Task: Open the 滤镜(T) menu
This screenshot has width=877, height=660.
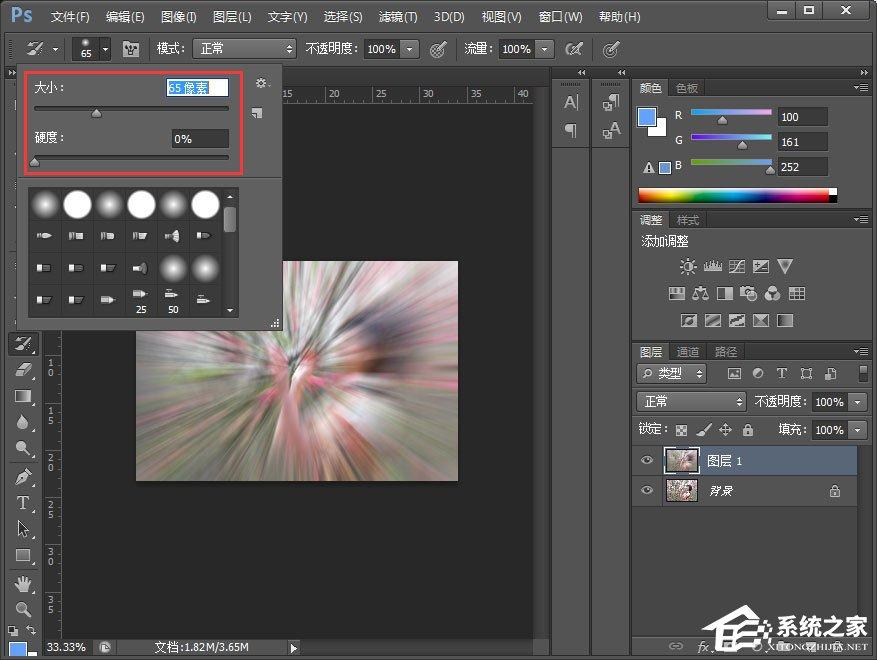Action: click(397, 17)
